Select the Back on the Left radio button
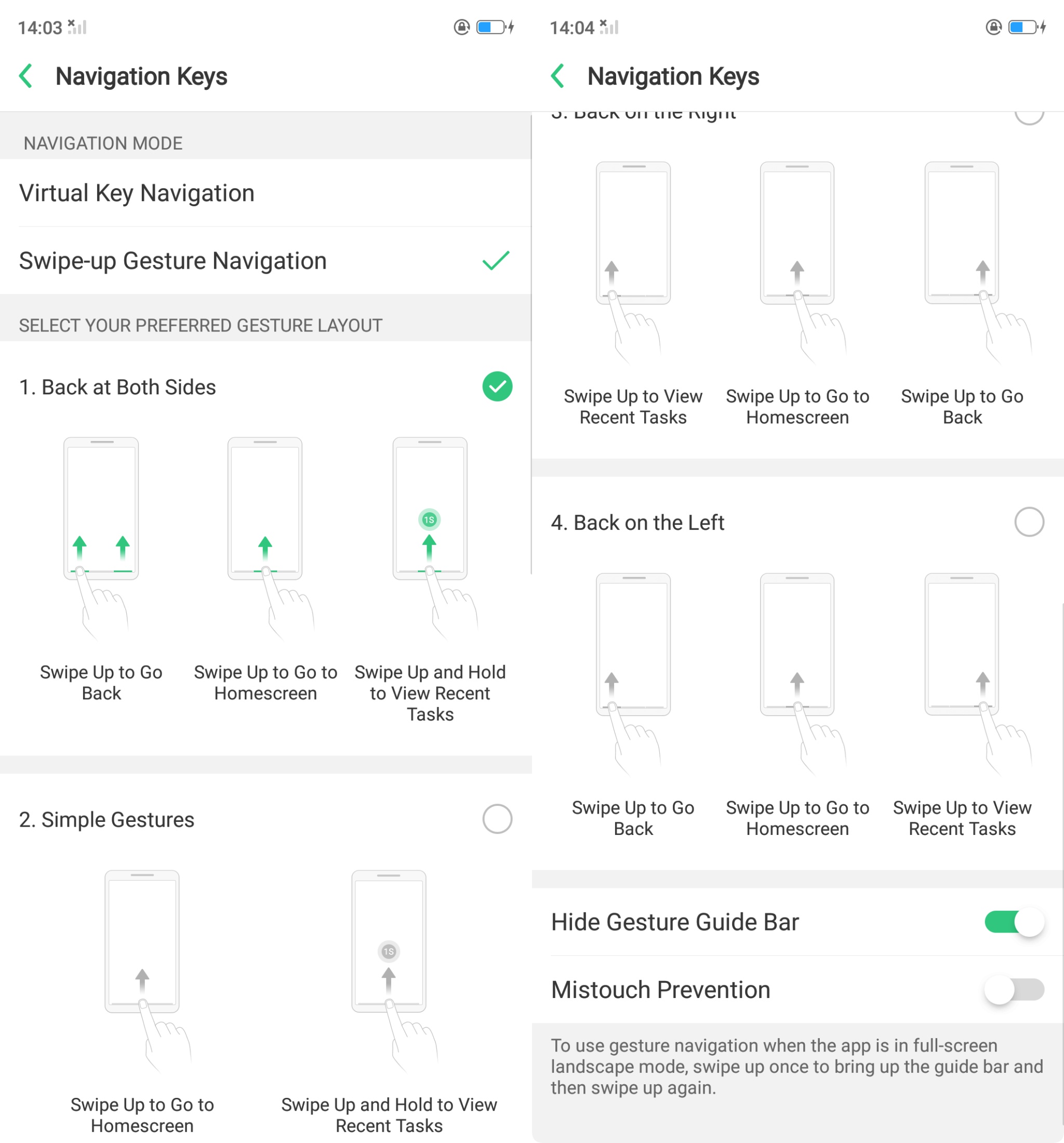 tap(1029, 522)
